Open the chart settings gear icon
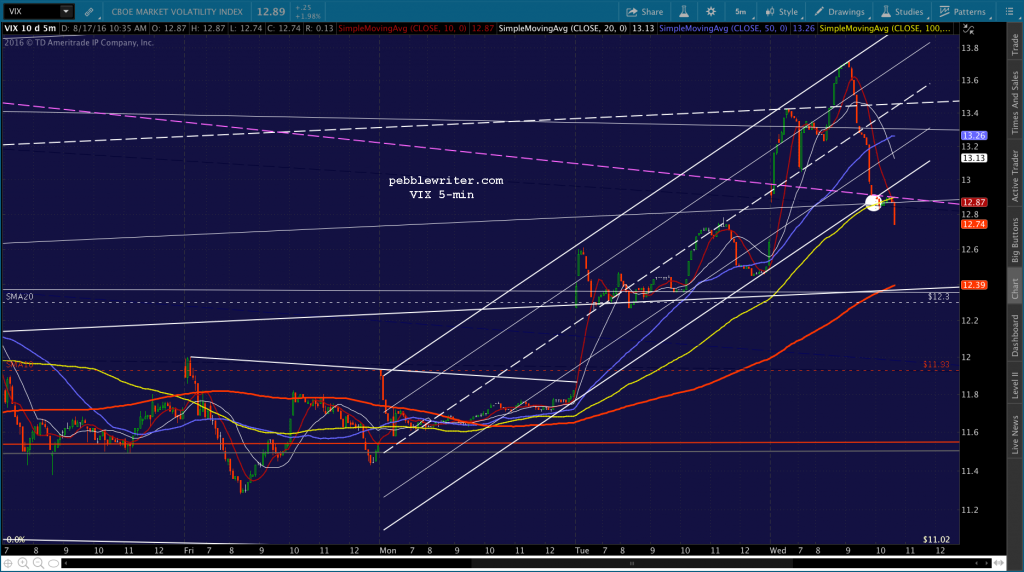The height and width of the screenshot is (572, 1024). pos(711,12)
